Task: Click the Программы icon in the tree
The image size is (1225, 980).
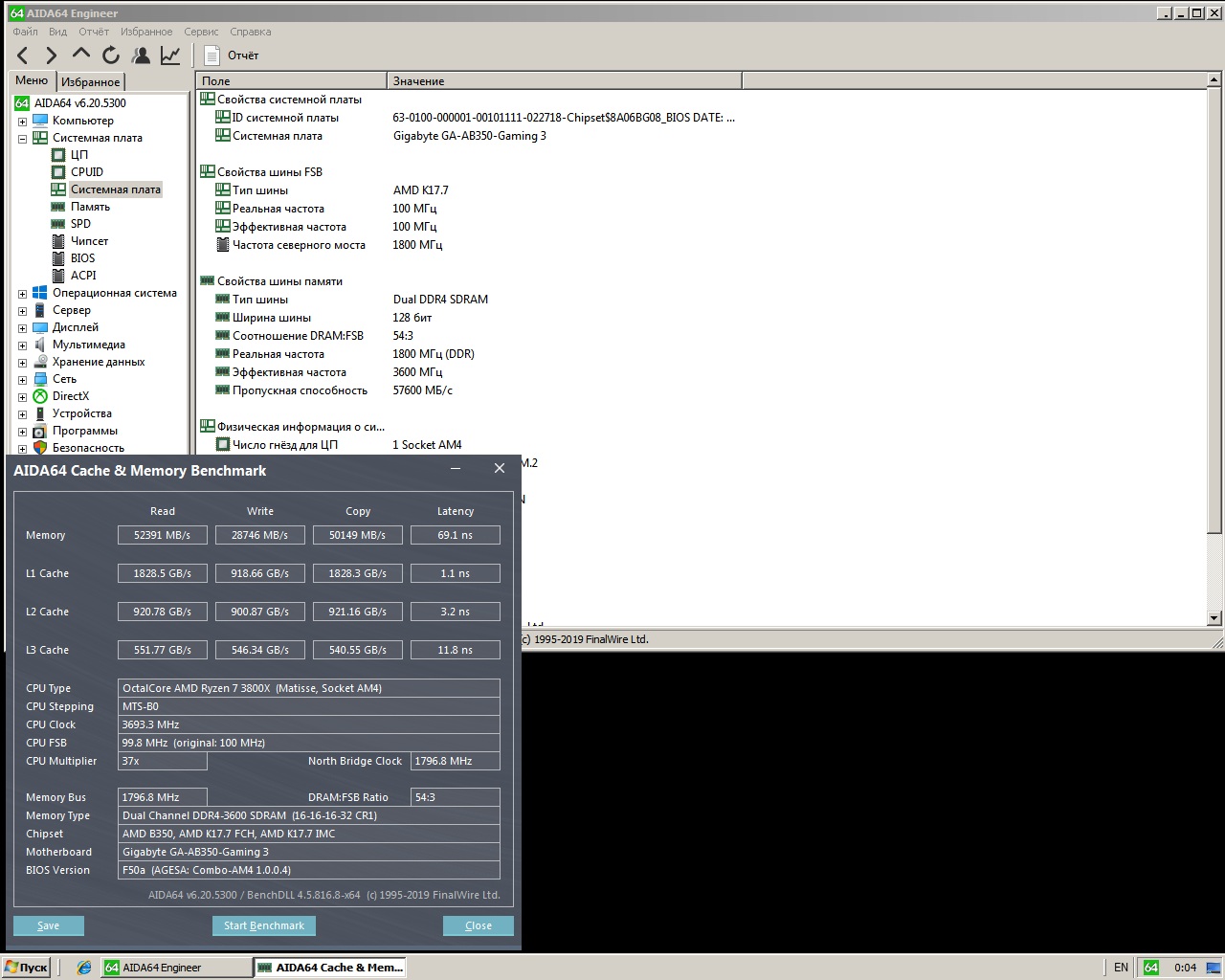Action: coord(40,431)
